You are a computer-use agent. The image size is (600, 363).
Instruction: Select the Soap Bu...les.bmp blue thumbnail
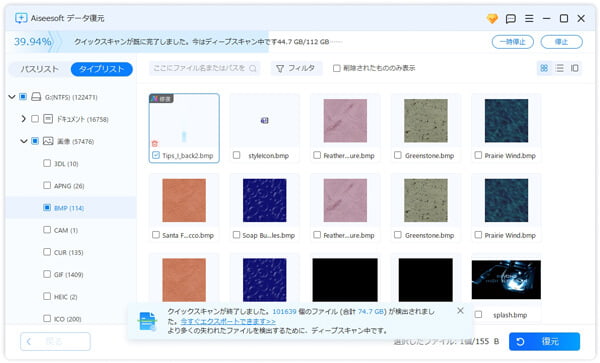click(264, 200)
